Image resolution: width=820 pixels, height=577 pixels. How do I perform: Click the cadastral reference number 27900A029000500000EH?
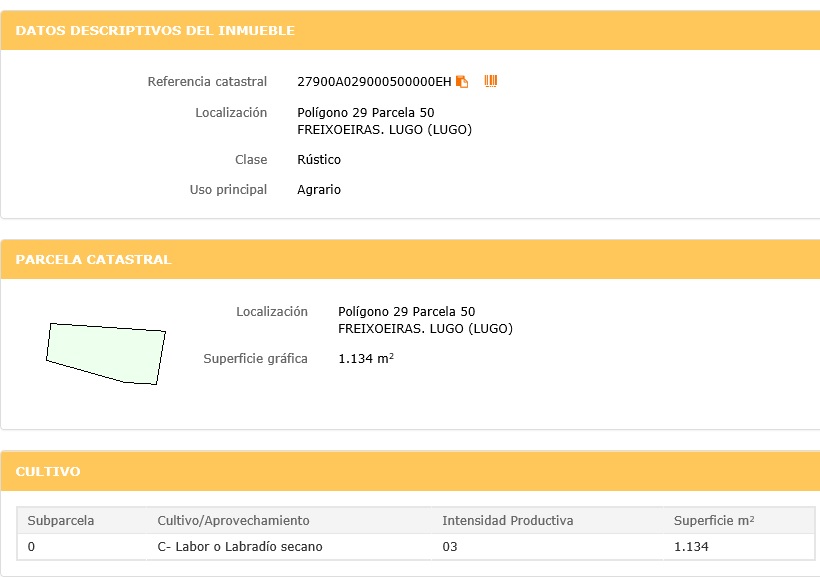coord(374,81)
